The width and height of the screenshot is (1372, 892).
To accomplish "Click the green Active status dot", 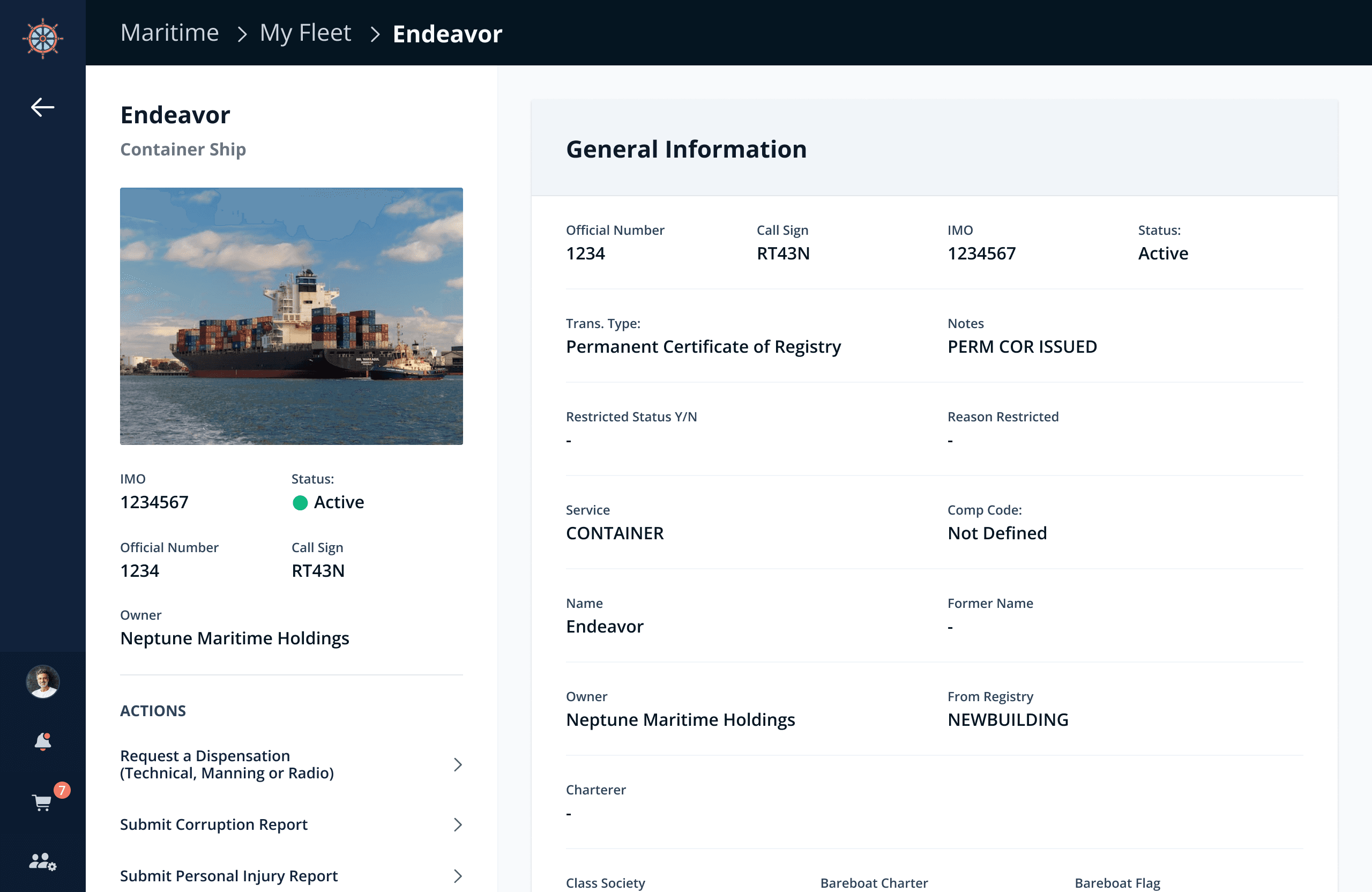I will (x=300, y=503).
